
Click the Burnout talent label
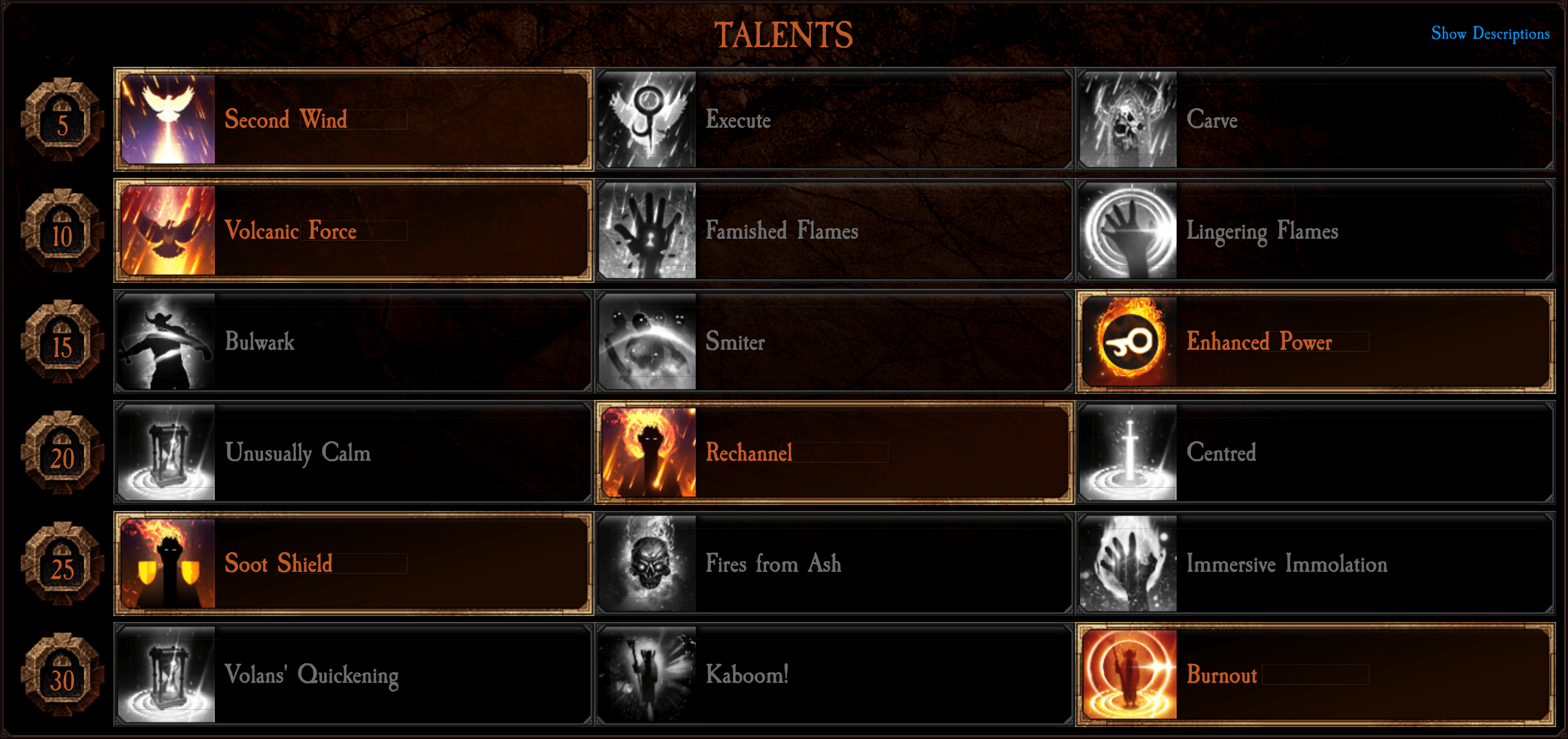point(1222,675)
